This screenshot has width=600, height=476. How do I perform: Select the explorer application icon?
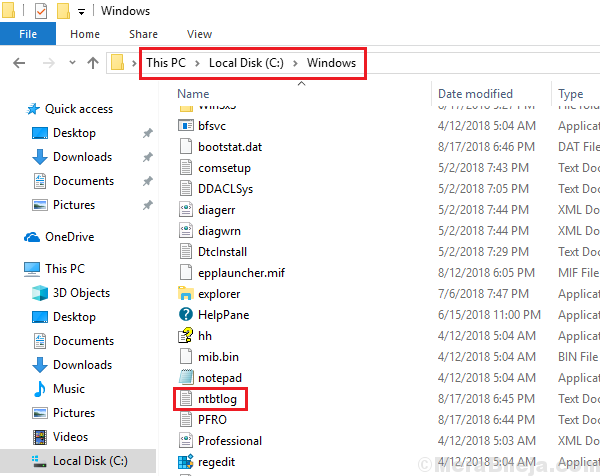[186, 293]
